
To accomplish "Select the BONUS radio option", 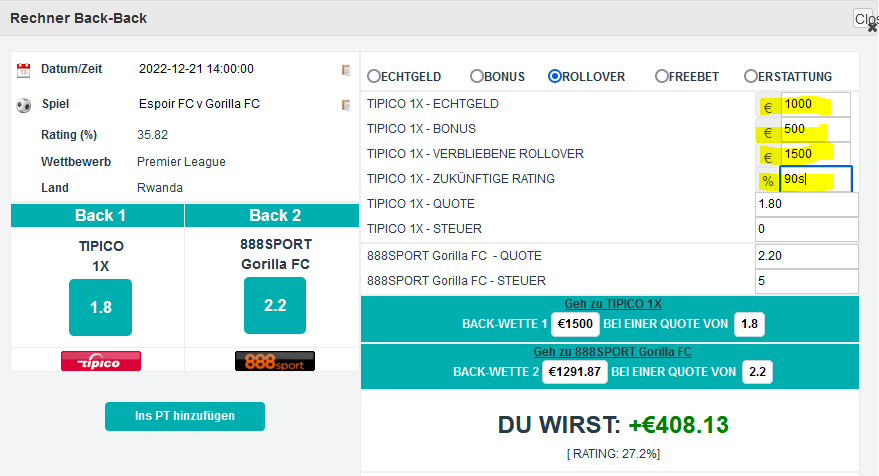I will coord(476,76).
